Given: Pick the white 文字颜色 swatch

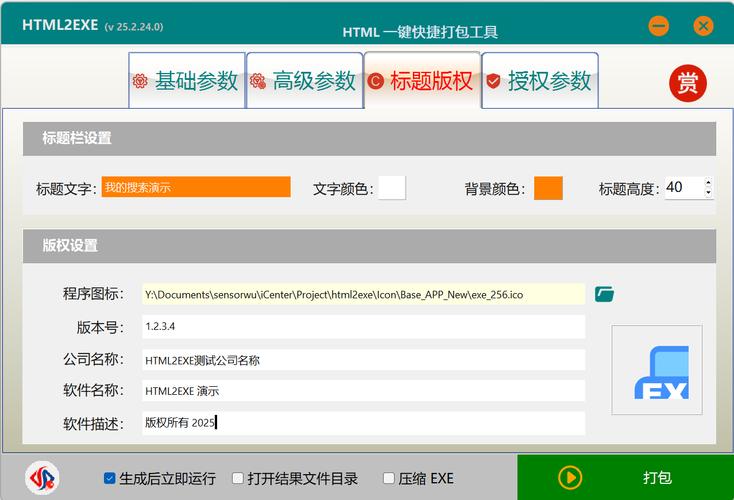Looking at the screenshot, I should click(392, 188).
